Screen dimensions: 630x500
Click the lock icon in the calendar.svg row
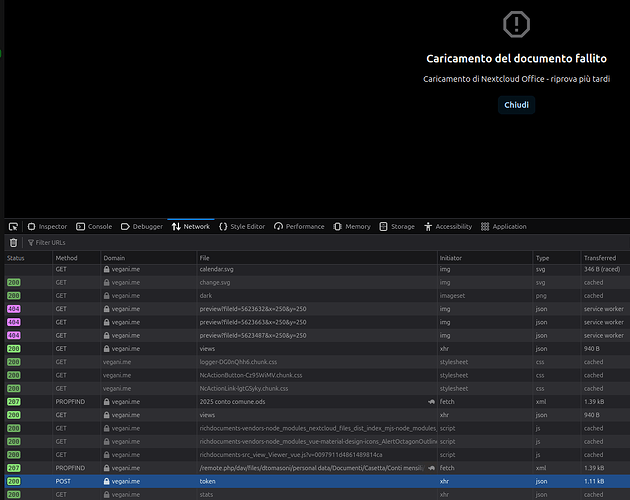(106, 269)
